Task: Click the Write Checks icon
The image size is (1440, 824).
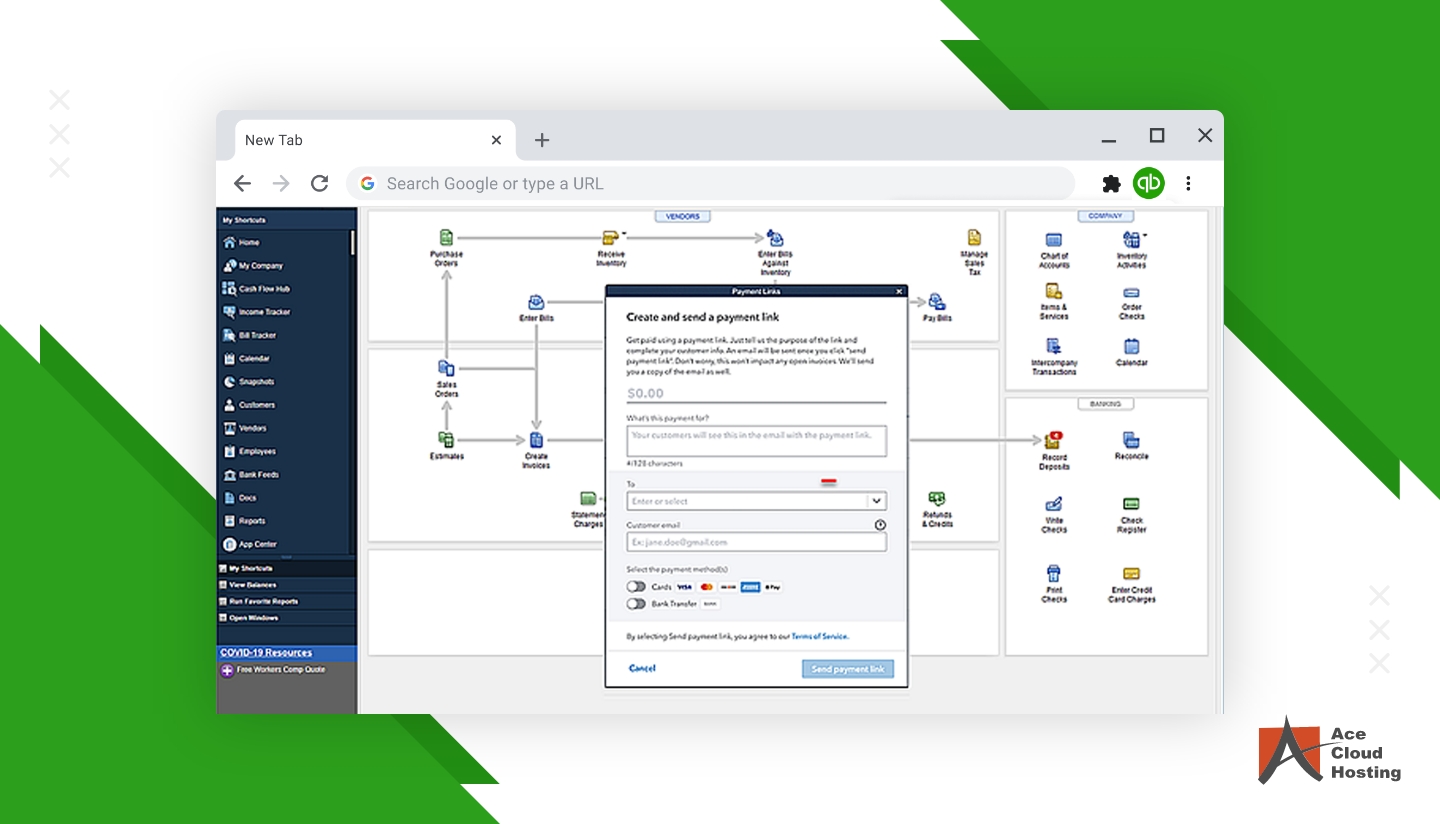Action: (x=1053, y=505)
